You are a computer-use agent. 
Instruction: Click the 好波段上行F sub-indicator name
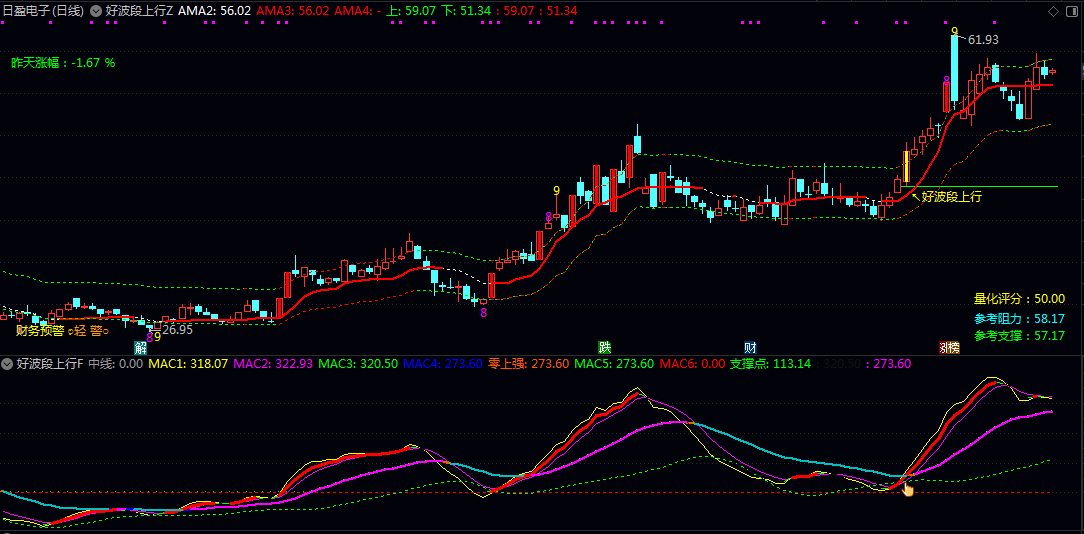[x=50, y=364]
